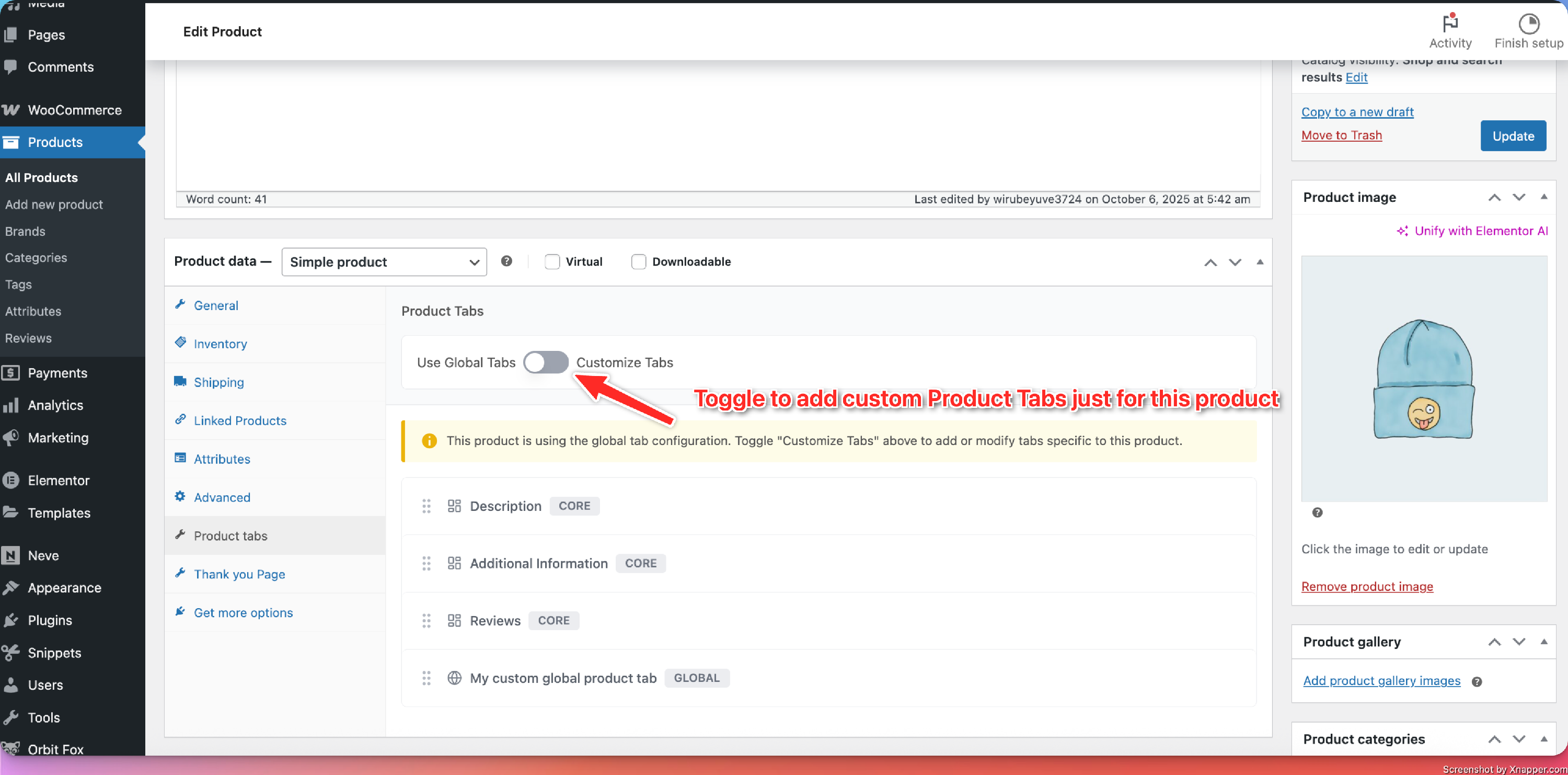This screenshot has height=775, width=1568.
Task: Open Elementor in the admin sidebar
Action: 59,481
